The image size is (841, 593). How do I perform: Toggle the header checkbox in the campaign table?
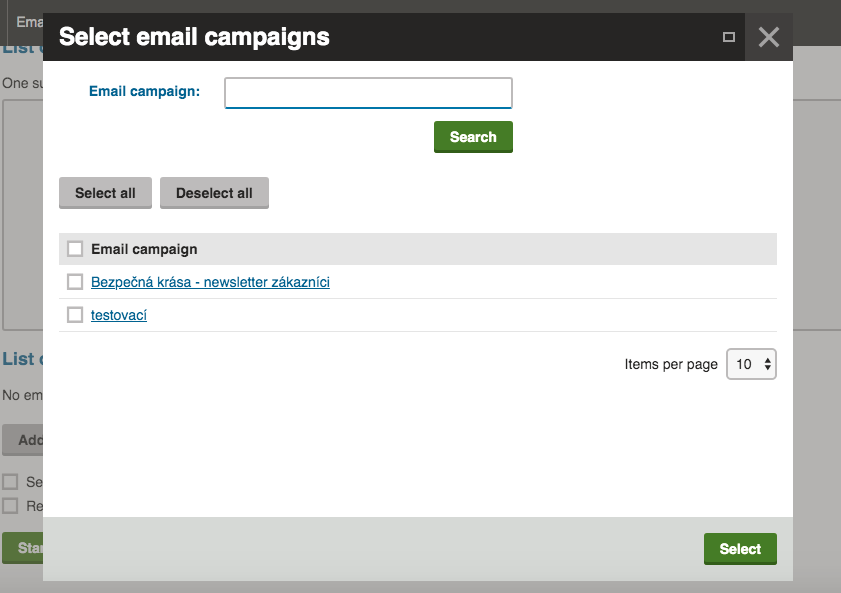point(75,249)
